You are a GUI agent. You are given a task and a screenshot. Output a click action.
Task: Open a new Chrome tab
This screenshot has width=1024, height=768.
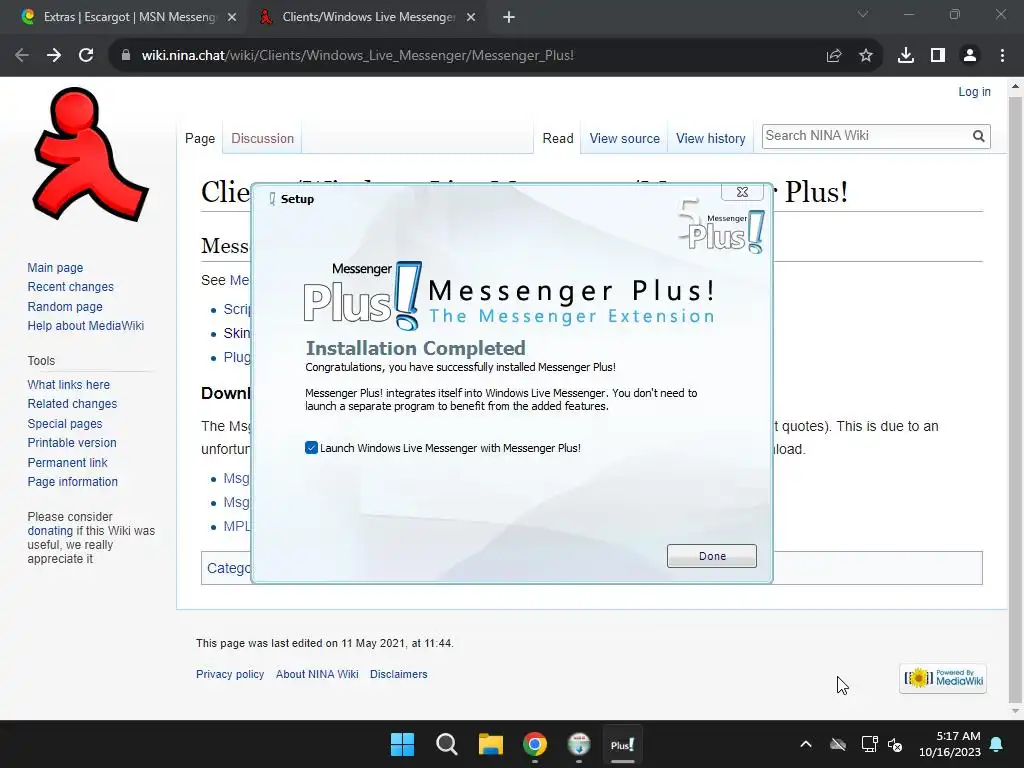[x=509, y=17]
